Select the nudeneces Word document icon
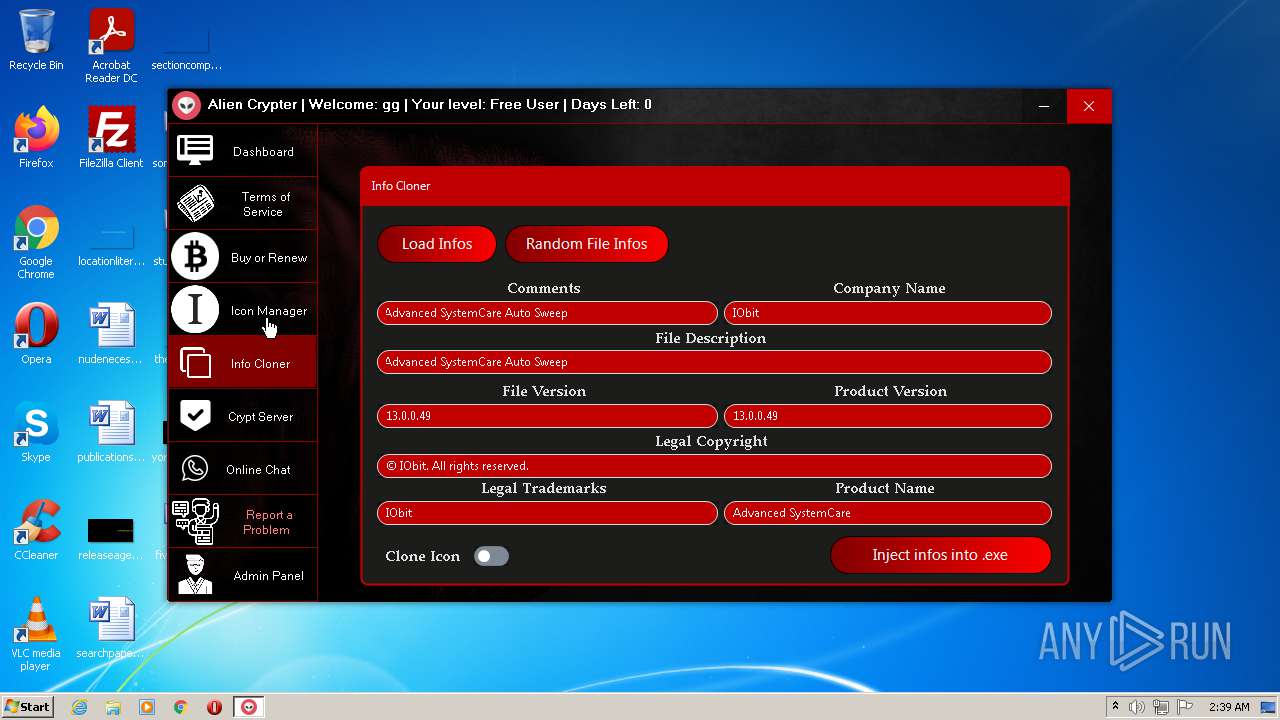1280x720 pixels. [x=111, y=334]
